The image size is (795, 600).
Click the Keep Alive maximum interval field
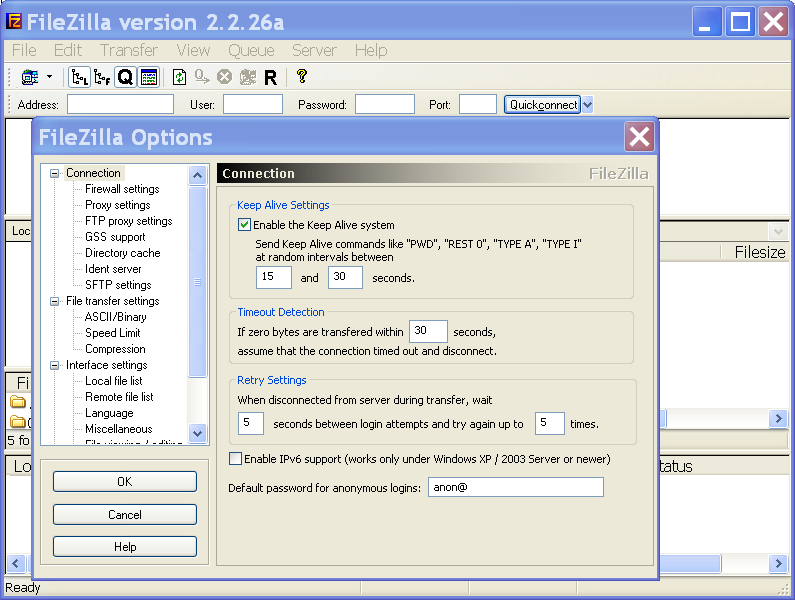pos(345,277)
